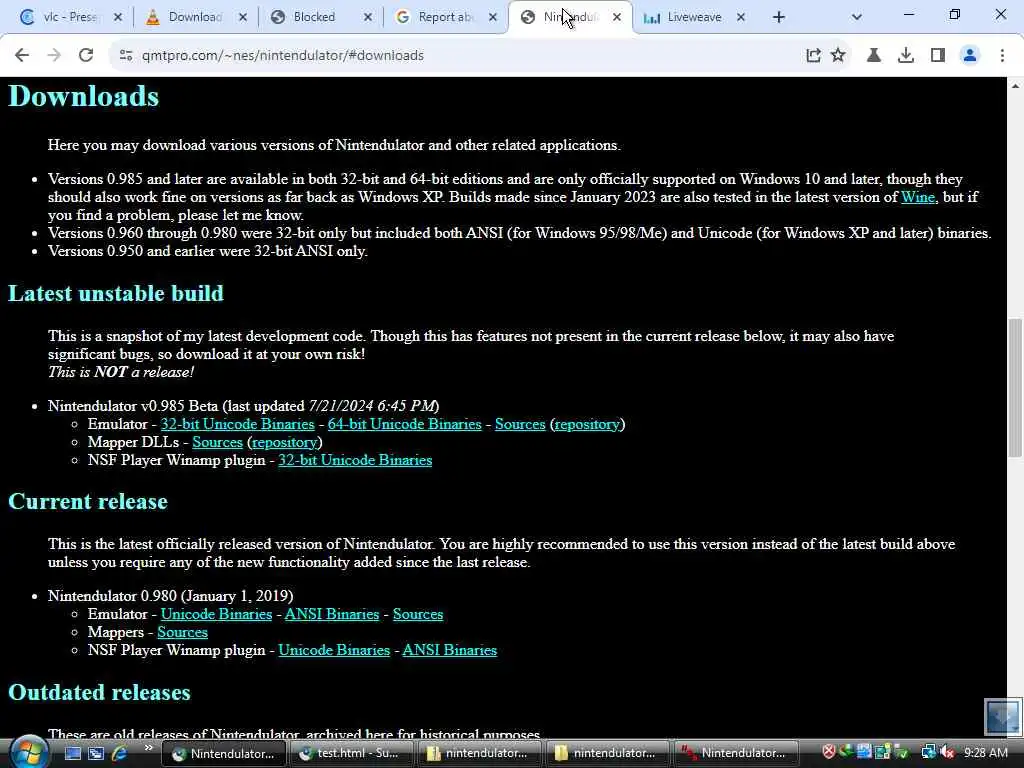Image resolution: width=1024 pixels, height=768 pixels.
Task: Open 0.980 Emulator Sources link
Action: (418, 615)
